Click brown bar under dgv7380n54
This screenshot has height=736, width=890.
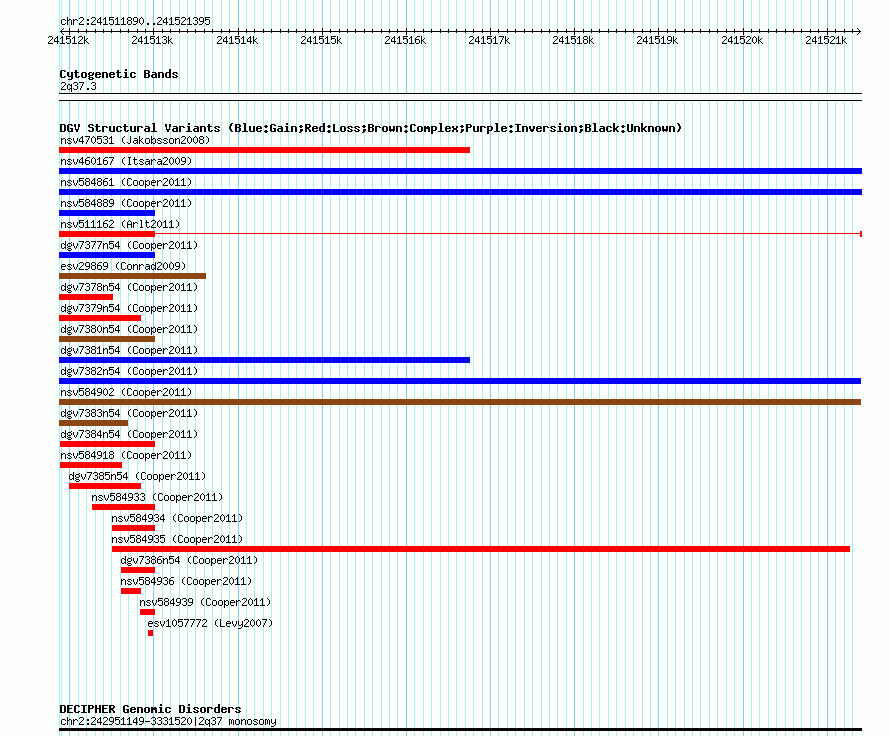(x=107, y=339)
